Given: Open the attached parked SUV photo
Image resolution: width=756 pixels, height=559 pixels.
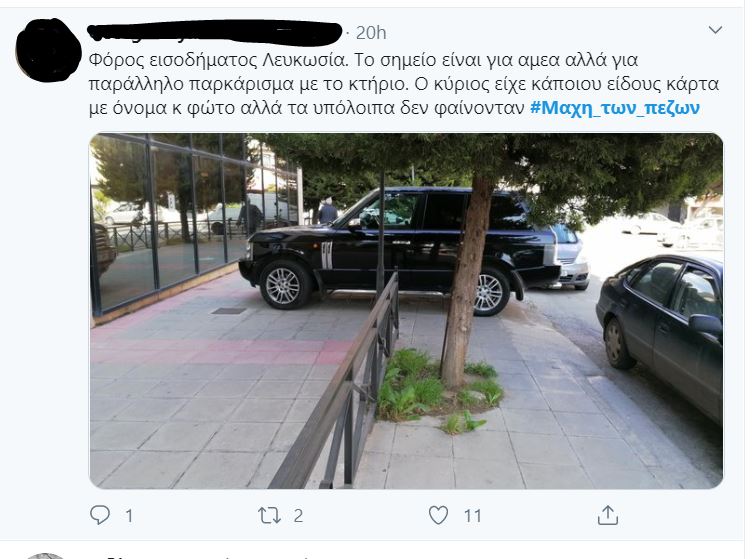Looking at the screenshot, I should (406, 311).
